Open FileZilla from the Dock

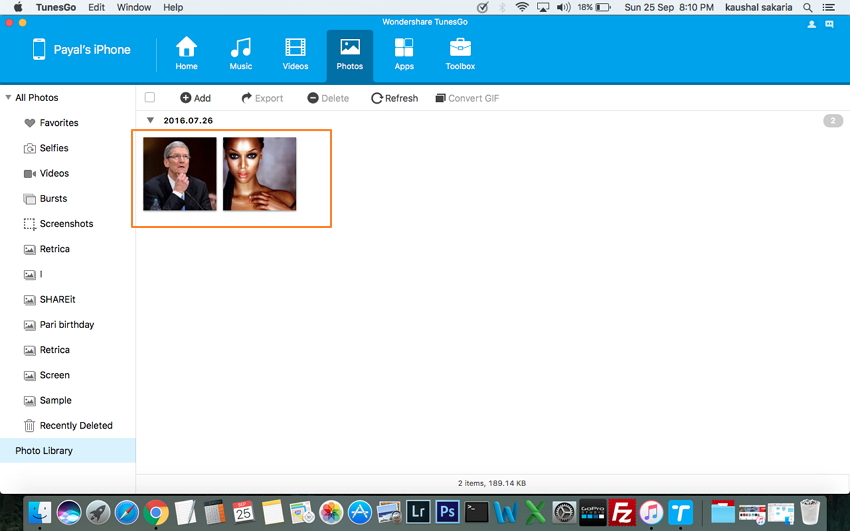coord(622,512)
